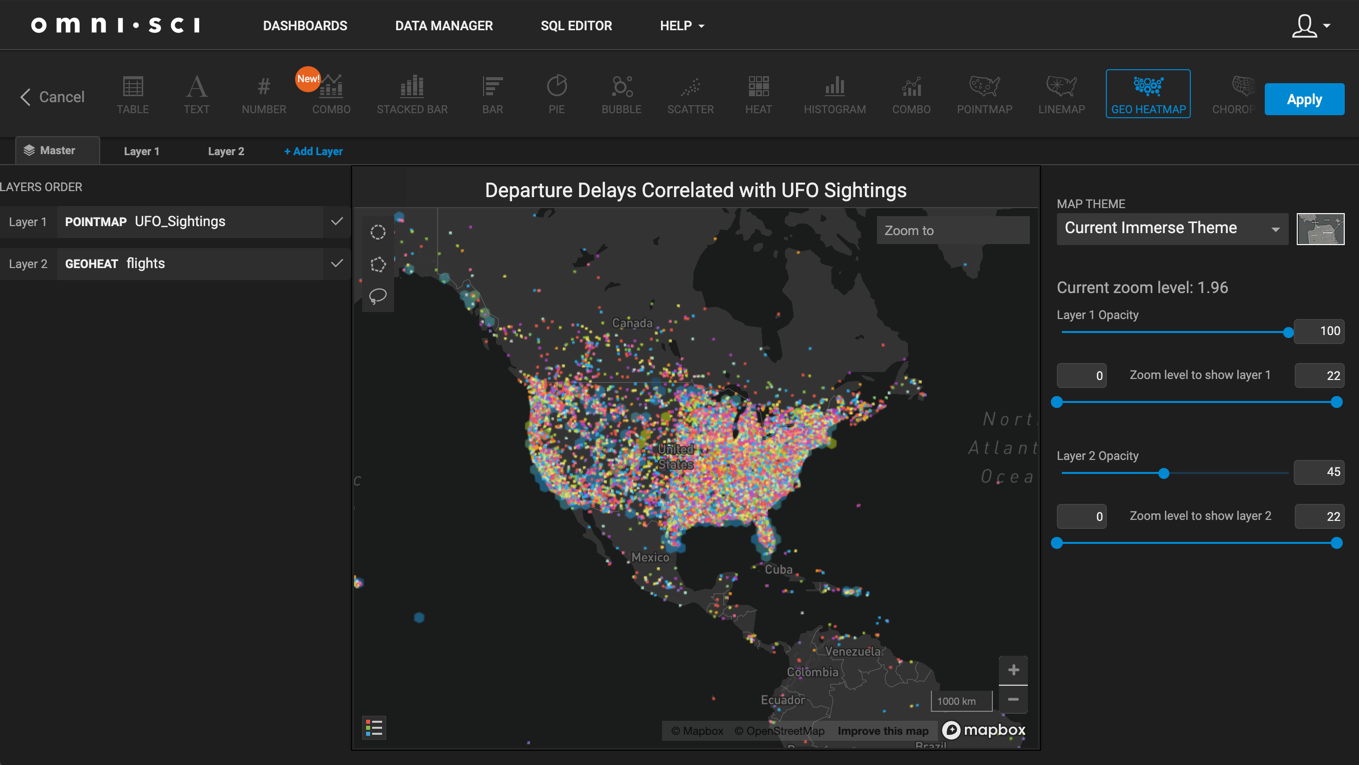
Task: Activate the circle selection map tool
Action: point(378,232)
